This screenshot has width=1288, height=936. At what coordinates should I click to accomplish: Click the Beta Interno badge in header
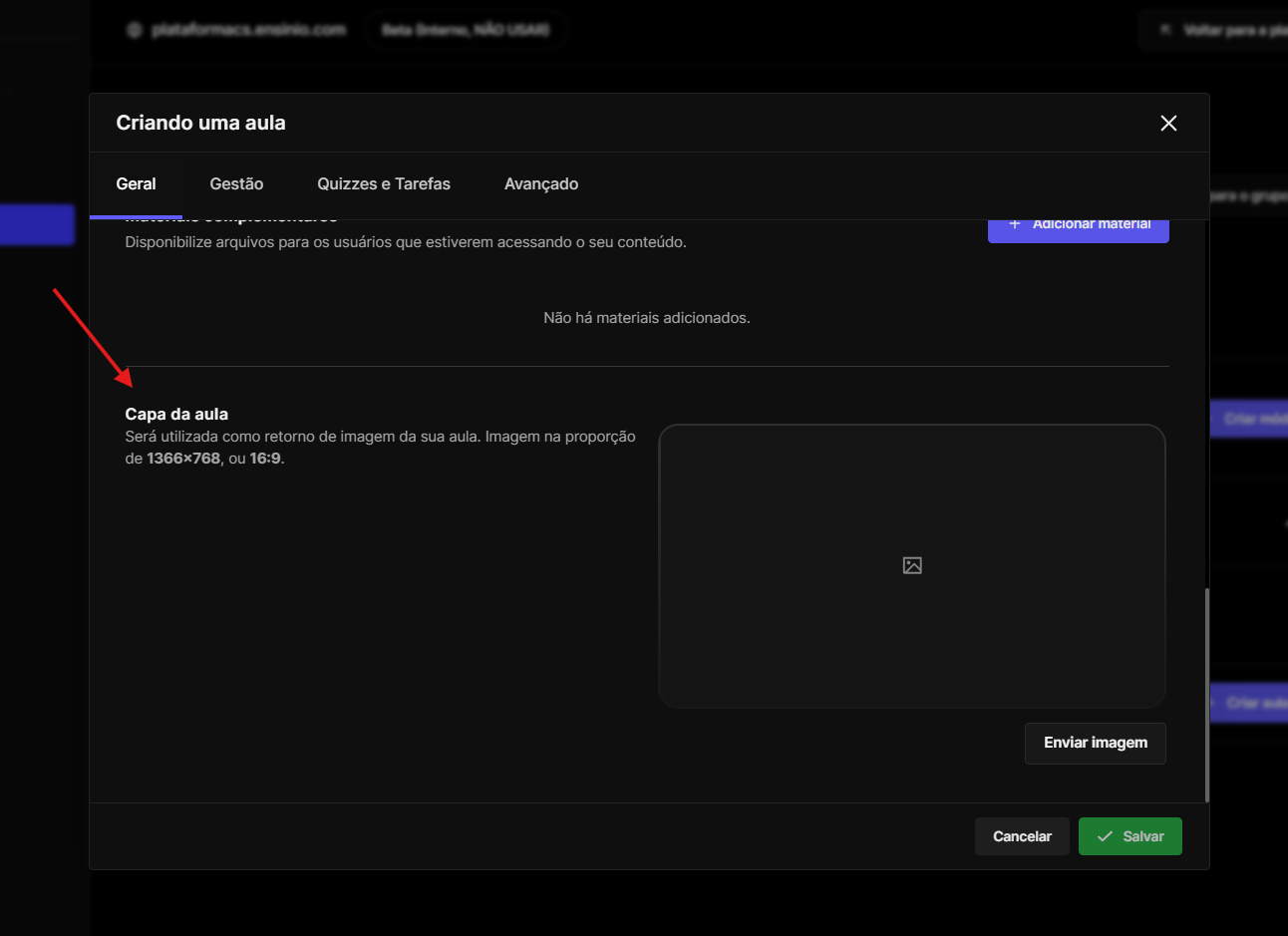466,30
